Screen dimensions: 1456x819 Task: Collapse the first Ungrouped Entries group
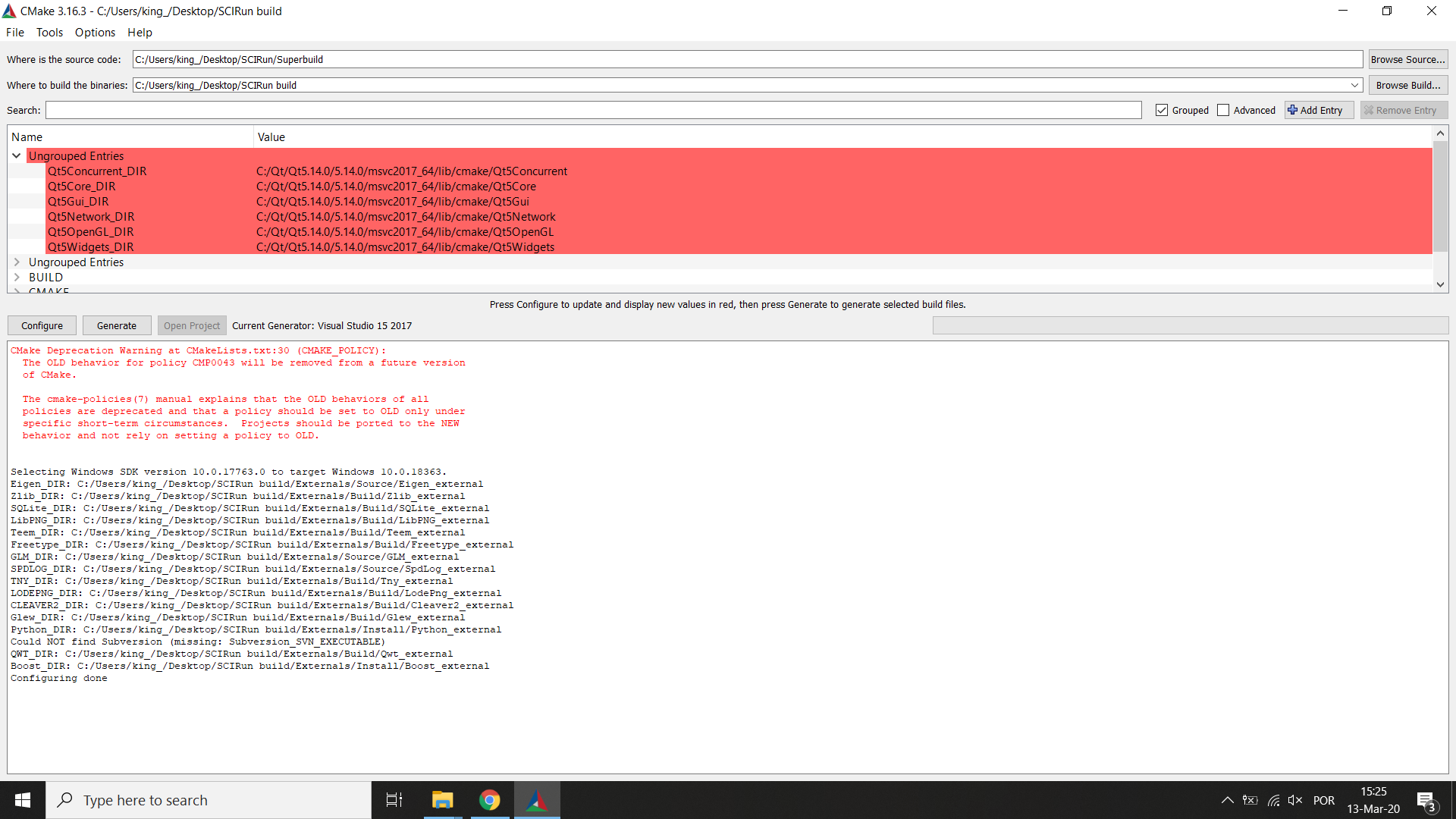16,155
